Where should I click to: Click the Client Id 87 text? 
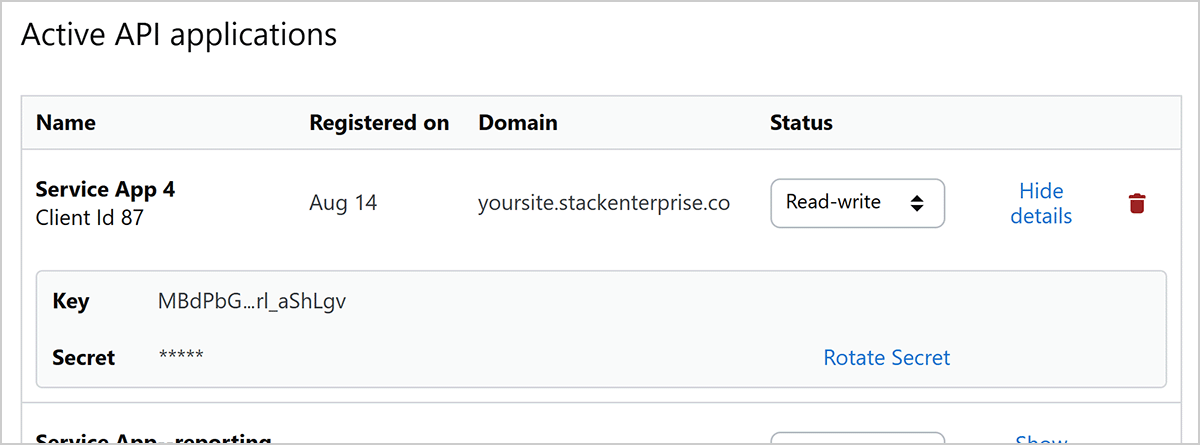pos(90,217)
